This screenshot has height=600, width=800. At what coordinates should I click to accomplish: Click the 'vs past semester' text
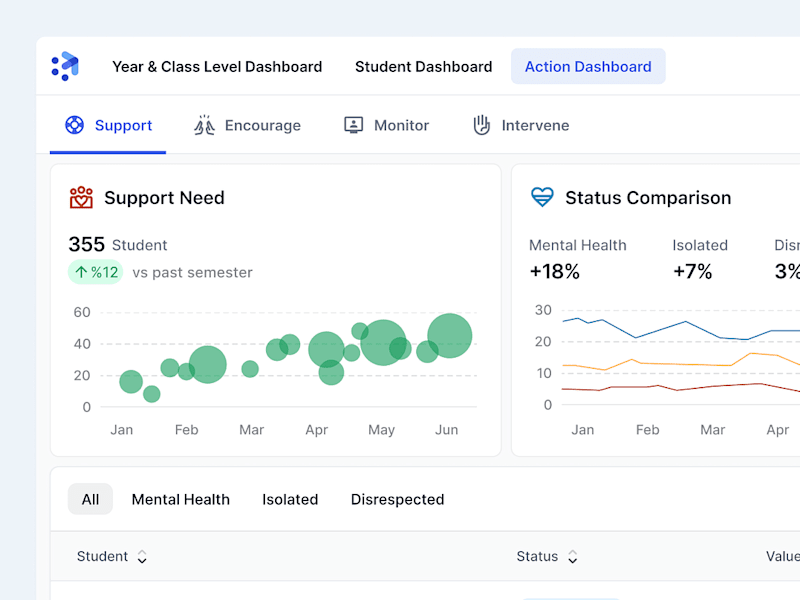[x=192, y=272]
